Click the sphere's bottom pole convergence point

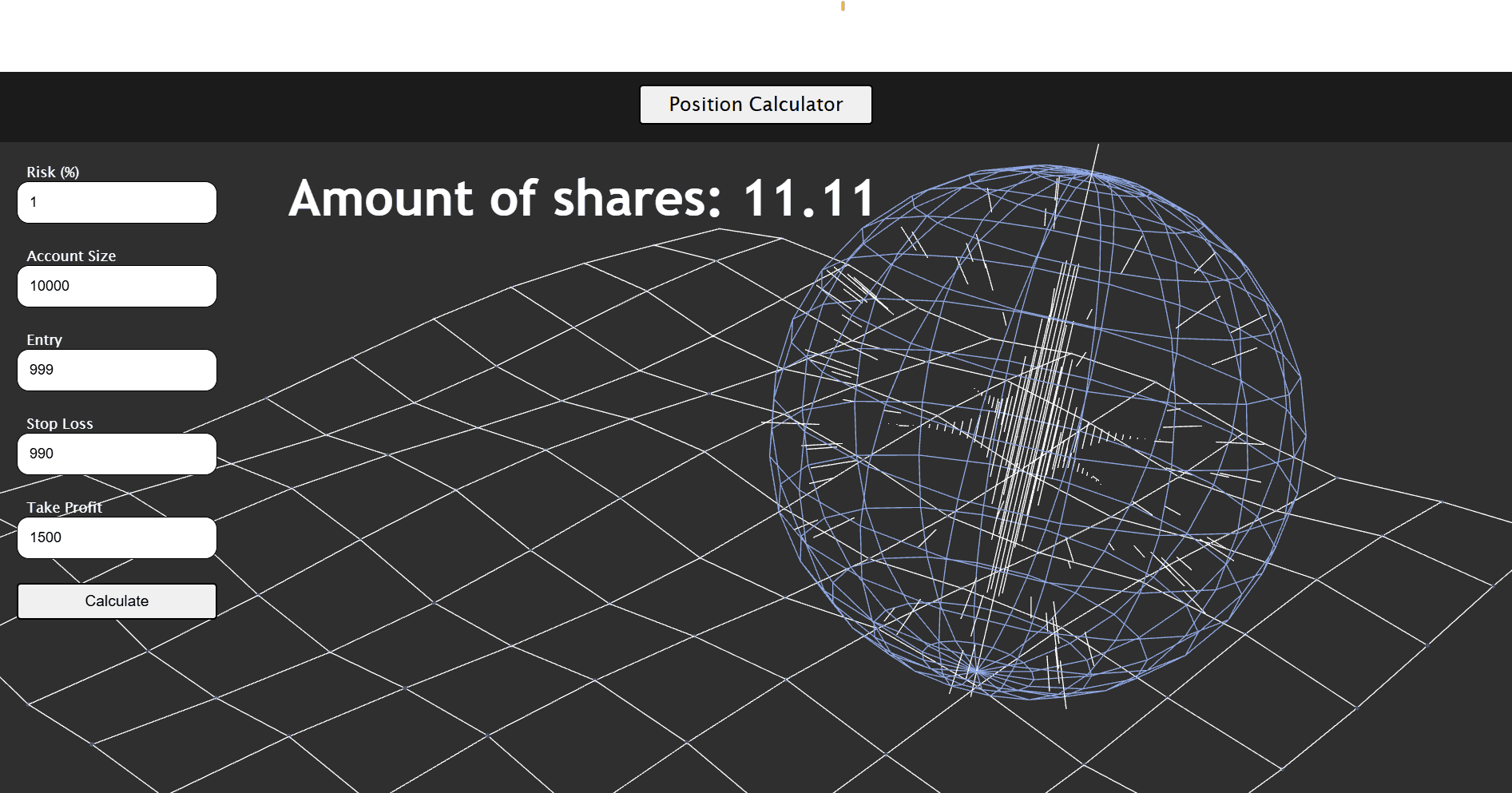point(975,669)
